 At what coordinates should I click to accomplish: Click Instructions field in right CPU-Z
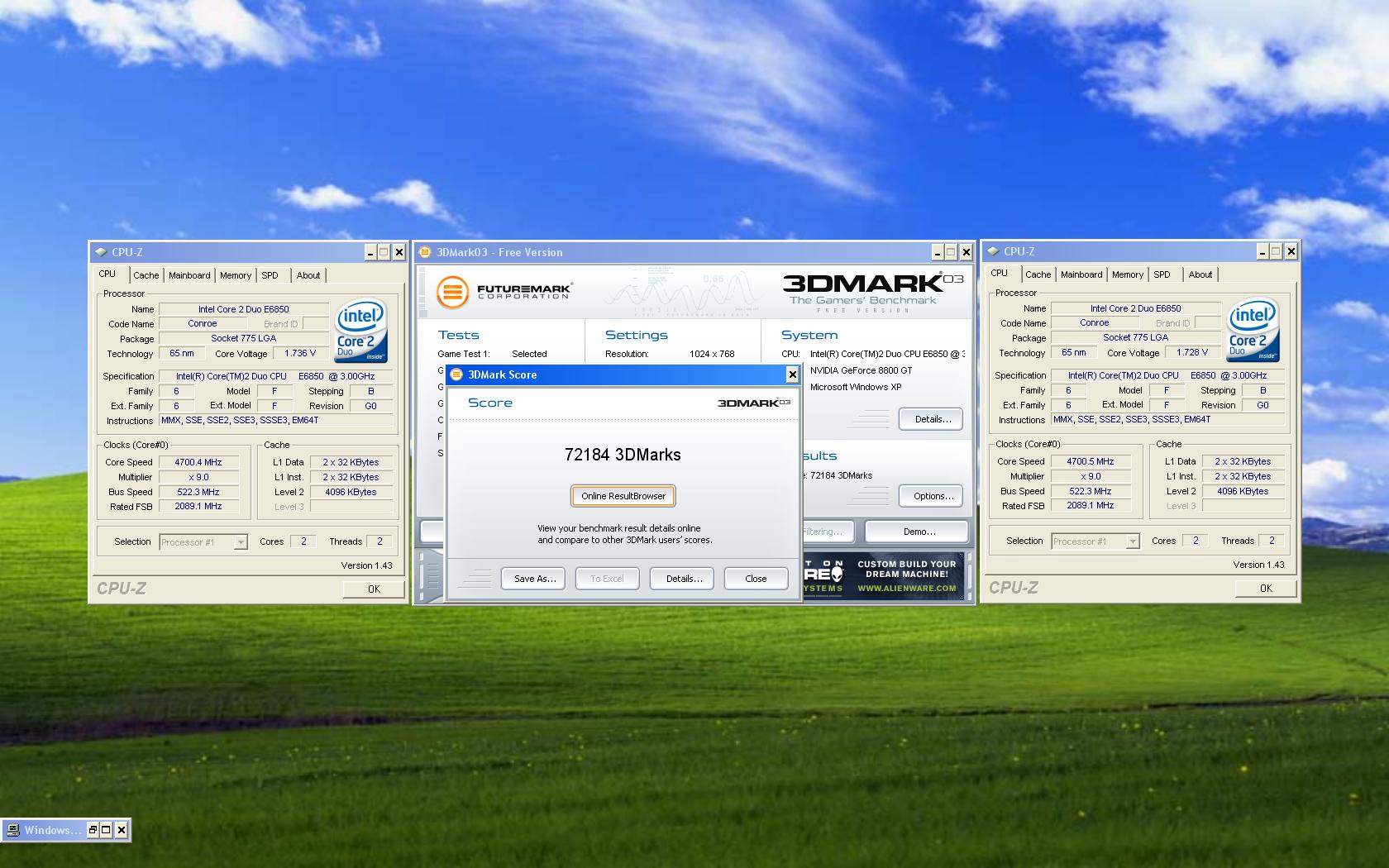(x=1168, y=419)
